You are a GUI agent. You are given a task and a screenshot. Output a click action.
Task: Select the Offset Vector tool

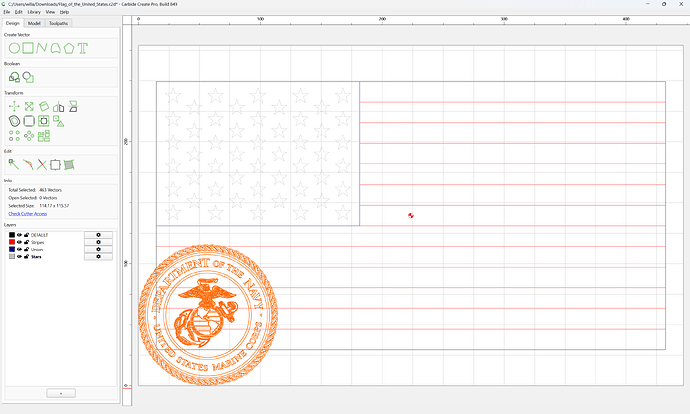[x=14, y=121]
